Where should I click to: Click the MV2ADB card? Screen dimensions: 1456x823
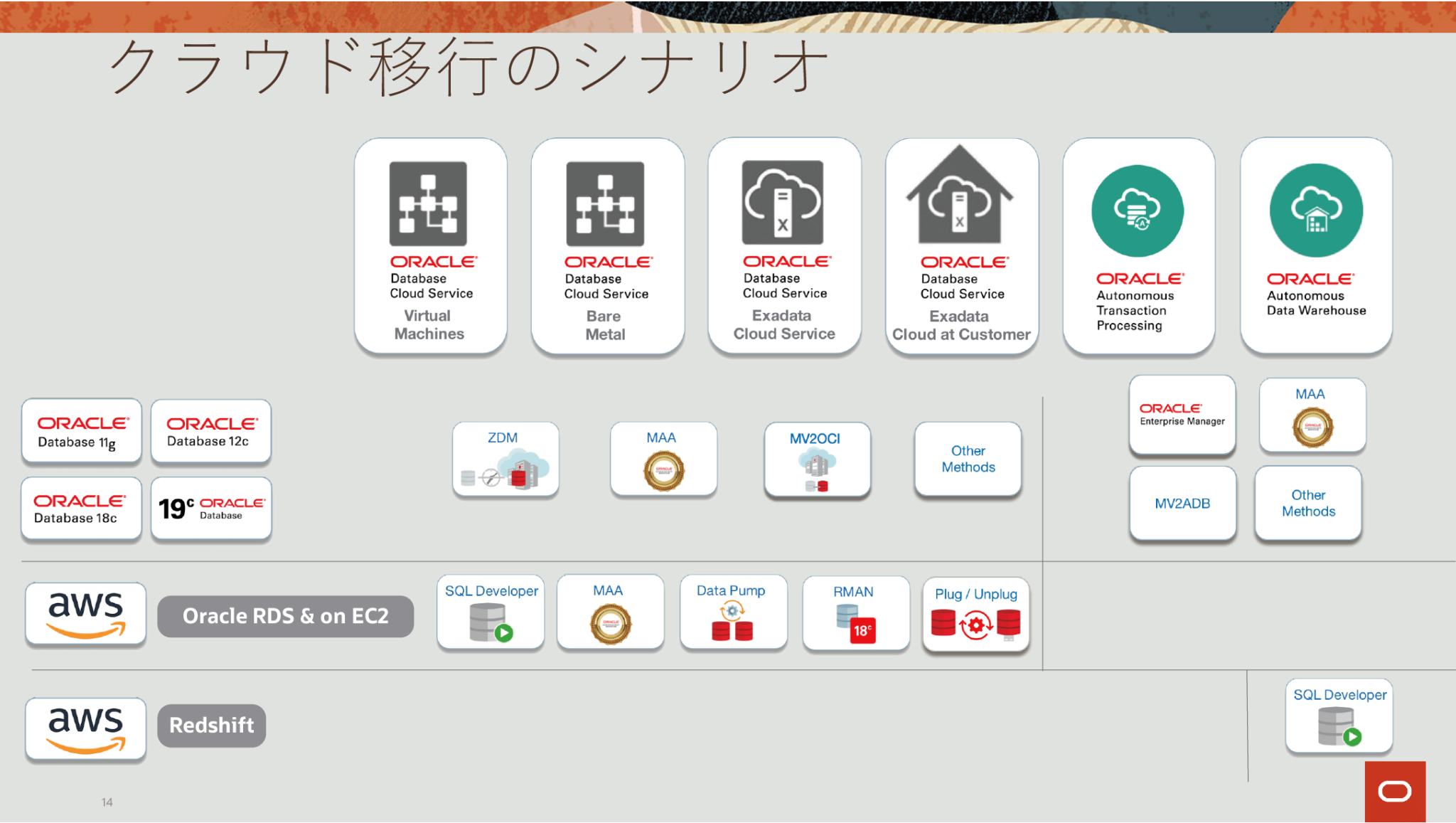click(1182, 504)
